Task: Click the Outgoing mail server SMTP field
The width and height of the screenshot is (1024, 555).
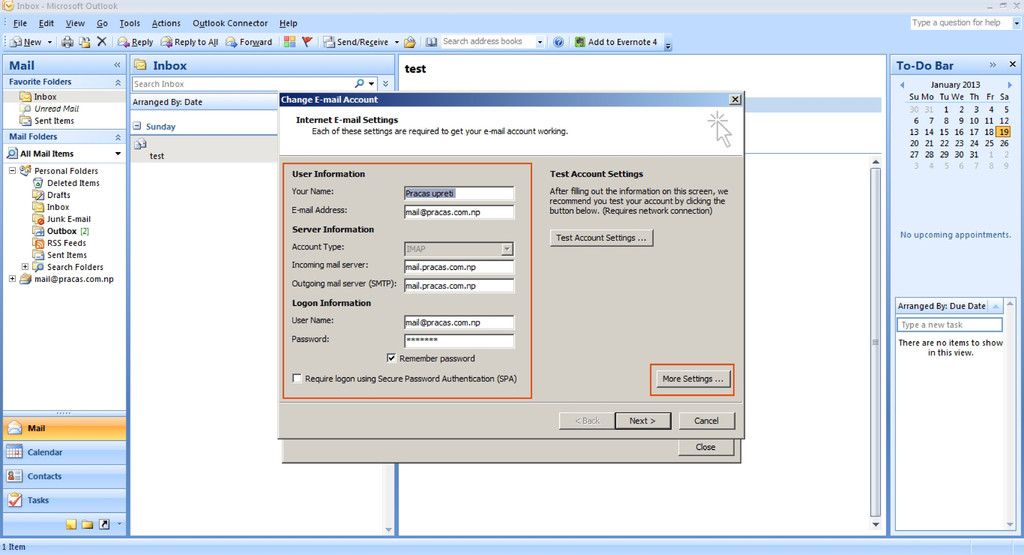Action: (458, 285)
